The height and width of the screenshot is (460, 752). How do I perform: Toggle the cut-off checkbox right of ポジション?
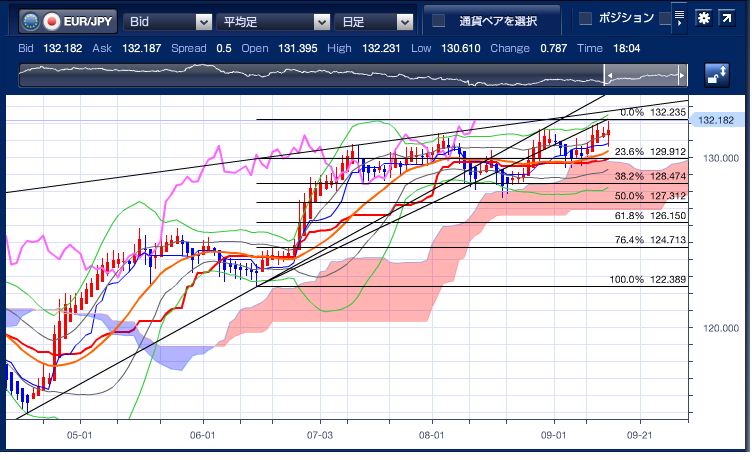point(665,18)
